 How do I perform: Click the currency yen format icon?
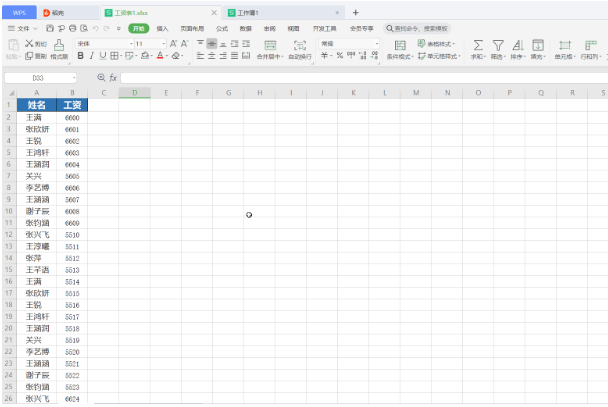[325, 55]
